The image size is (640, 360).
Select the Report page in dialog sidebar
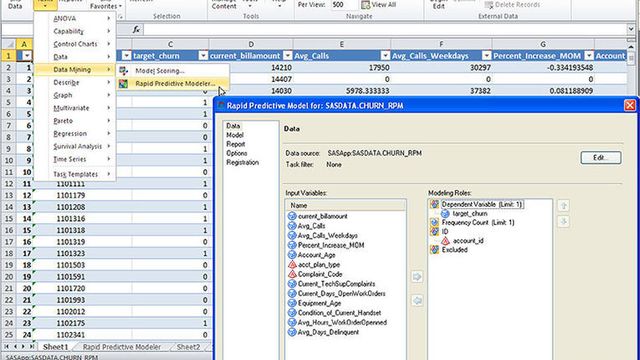click(x=236, y=144)
